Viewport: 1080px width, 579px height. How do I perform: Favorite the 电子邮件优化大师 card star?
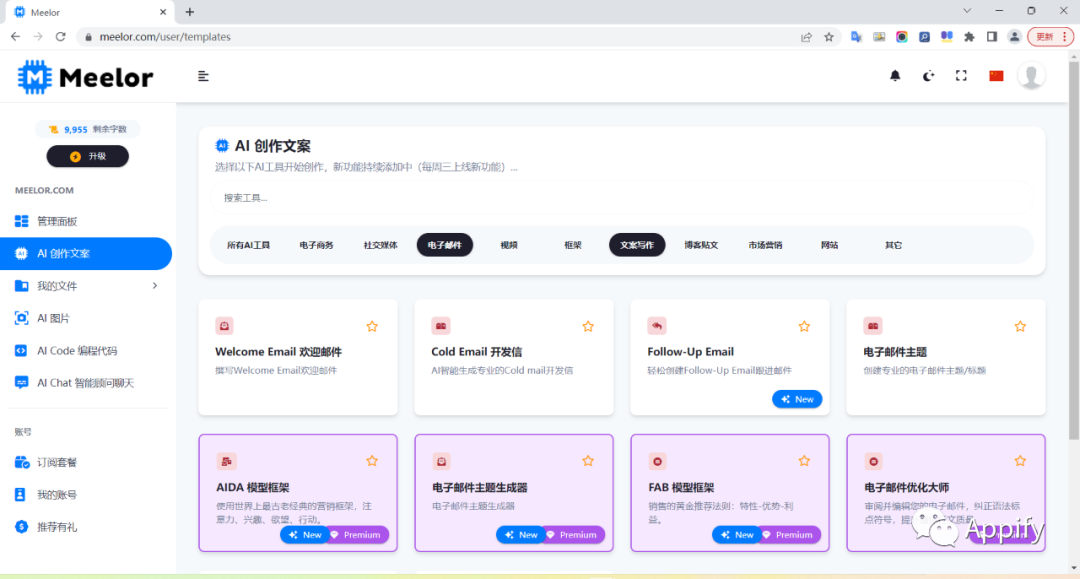1020,461
